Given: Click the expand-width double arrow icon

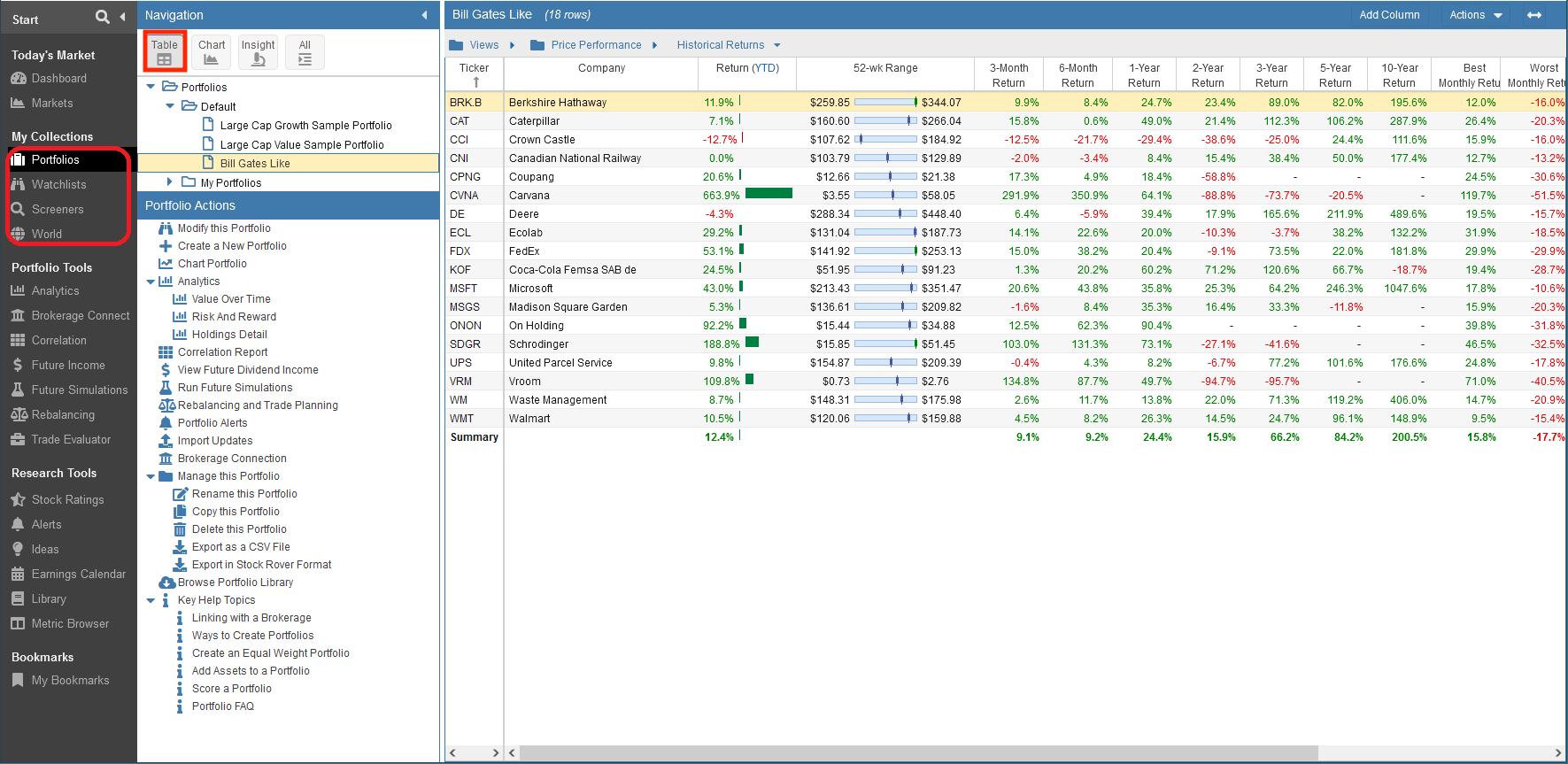Looking at the screenshot, I should pos(1534,15).
